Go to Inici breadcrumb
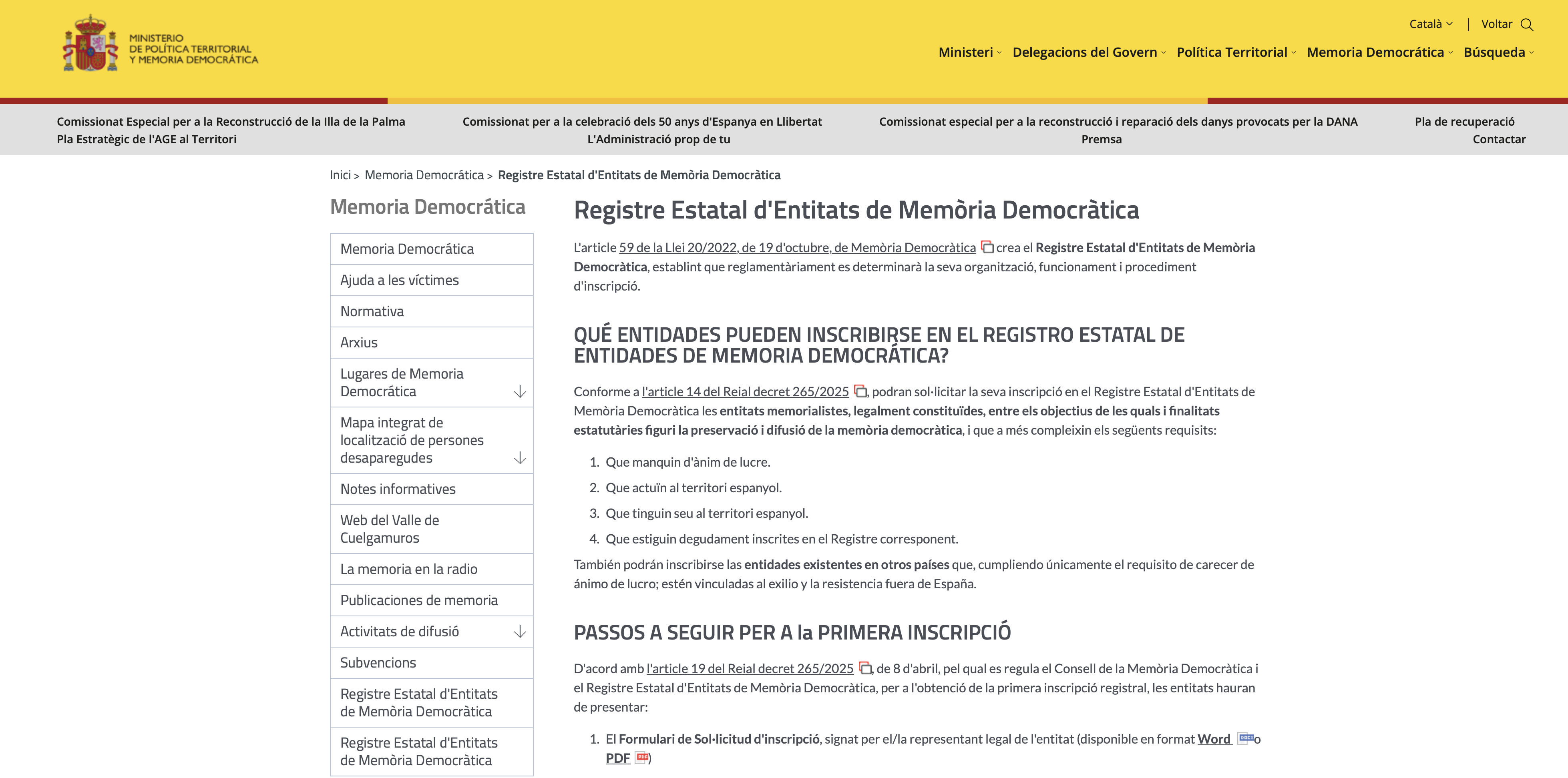1568x778 pixels. [340, 175]
